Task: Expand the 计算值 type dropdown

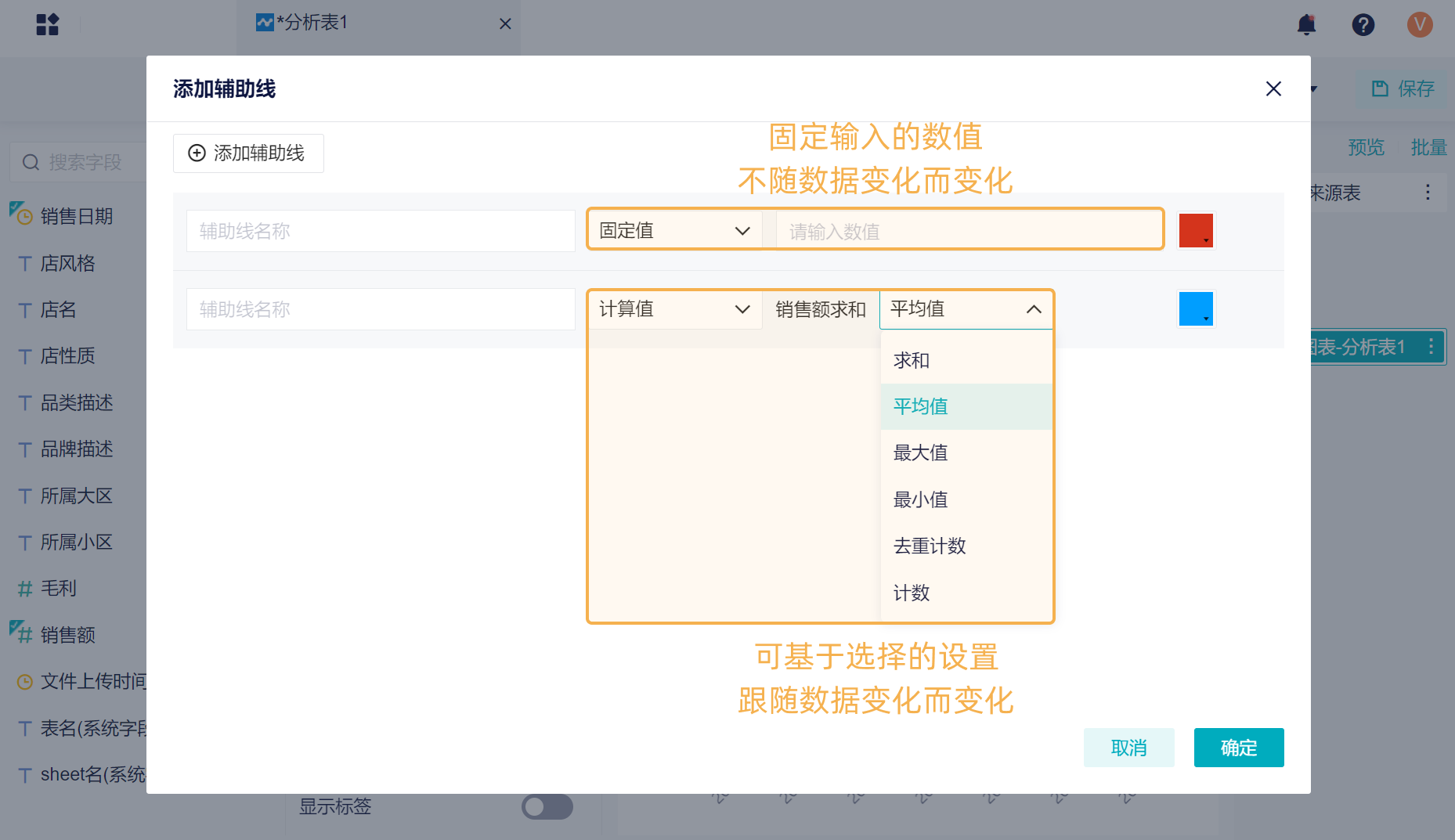Action: [x=674, y=308]
